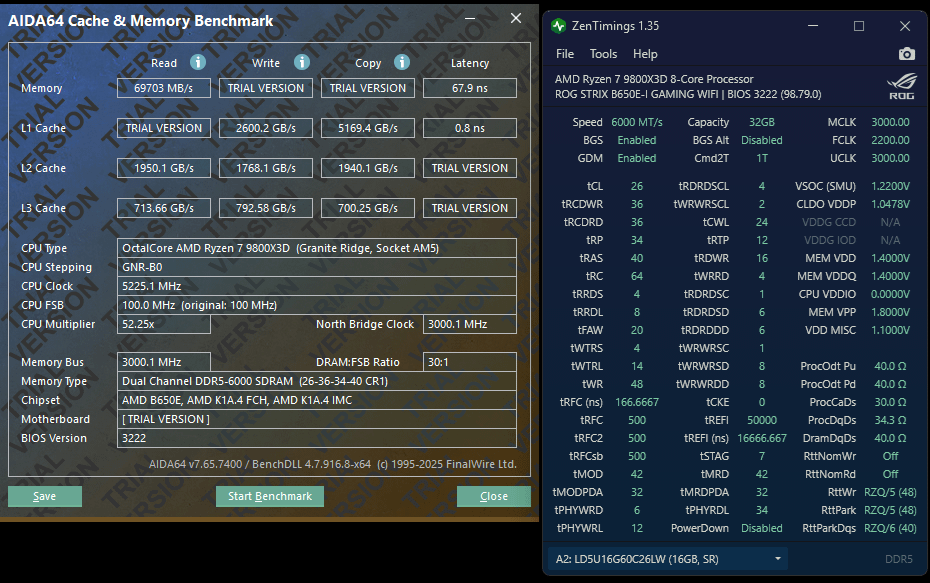Click the Read info icon in AIDA64

click(x=198, y=62)
